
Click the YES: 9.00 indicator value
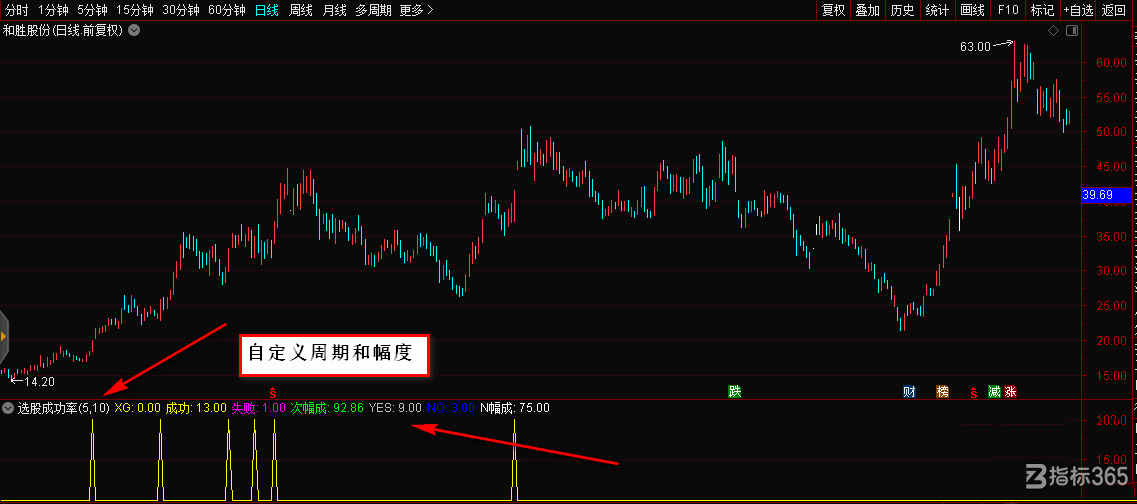(x=395, y=408)
